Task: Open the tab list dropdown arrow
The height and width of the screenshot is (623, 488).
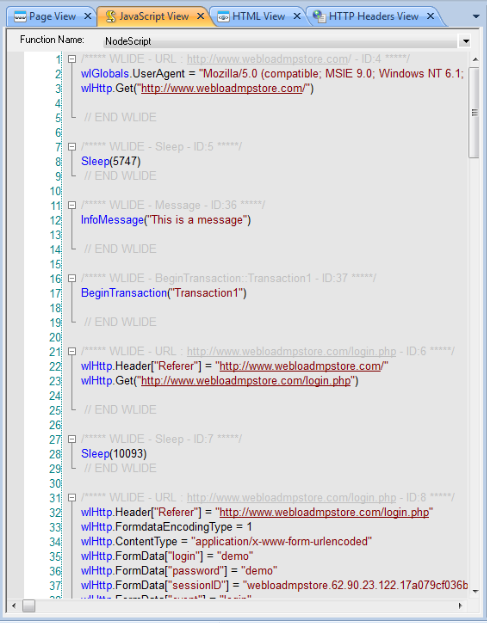Action: (x=476, y=17)
